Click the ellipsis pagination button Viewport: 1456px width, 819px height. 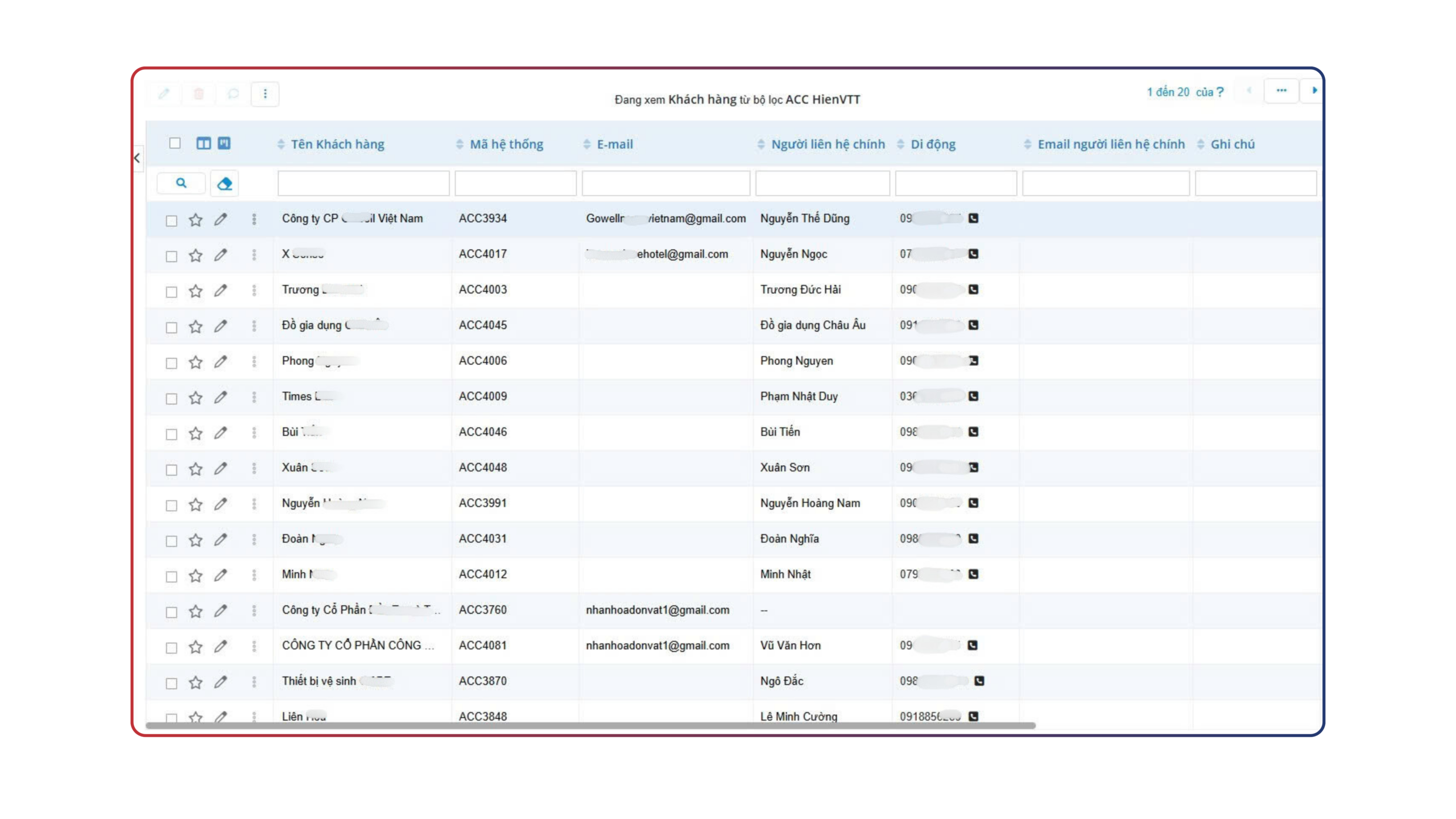tap(1282, 90)
